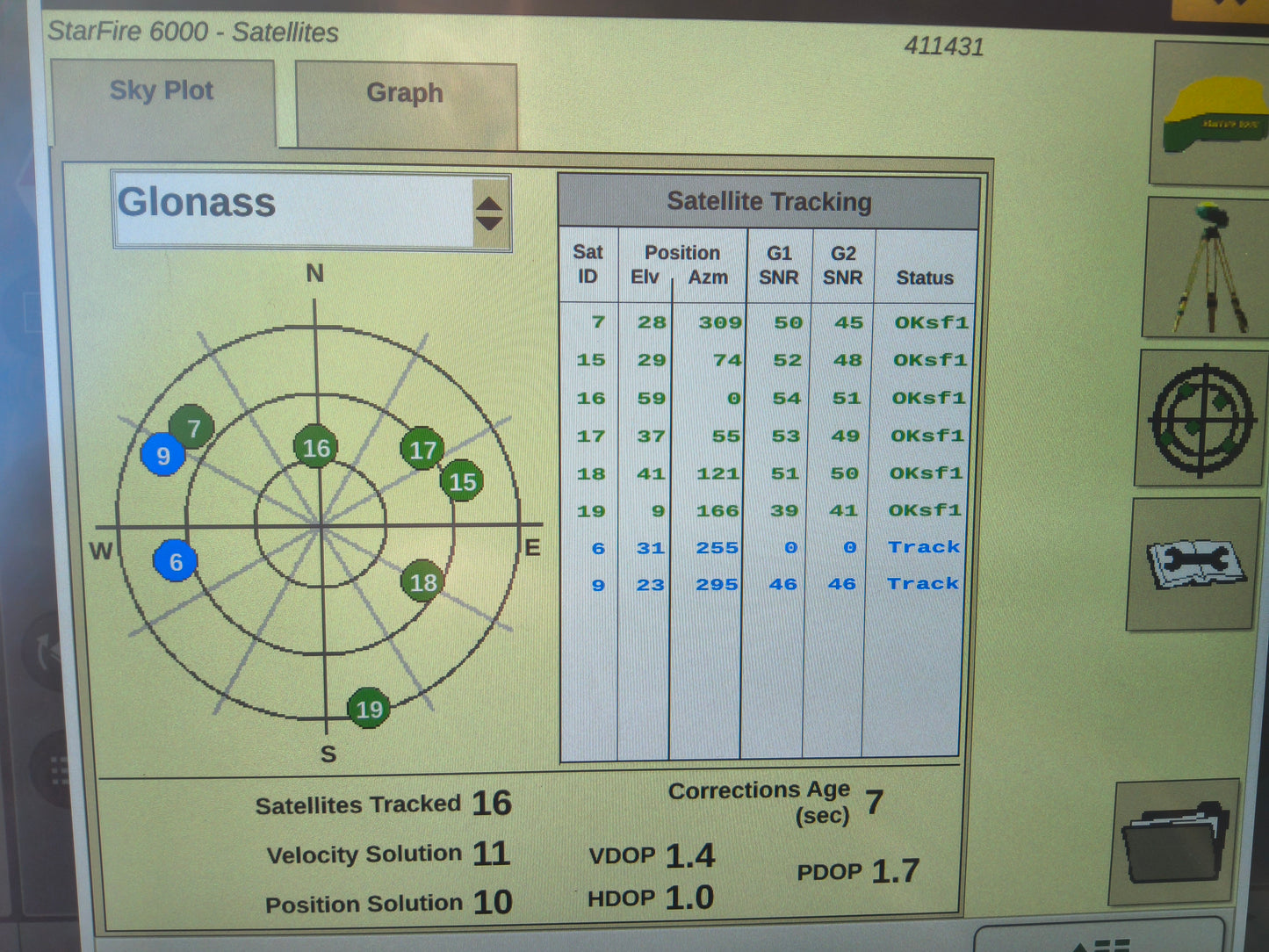This screenshot has height=952, width=1269.
Task: Click the down arrow on constellation selector
Action: coord(488,221)
